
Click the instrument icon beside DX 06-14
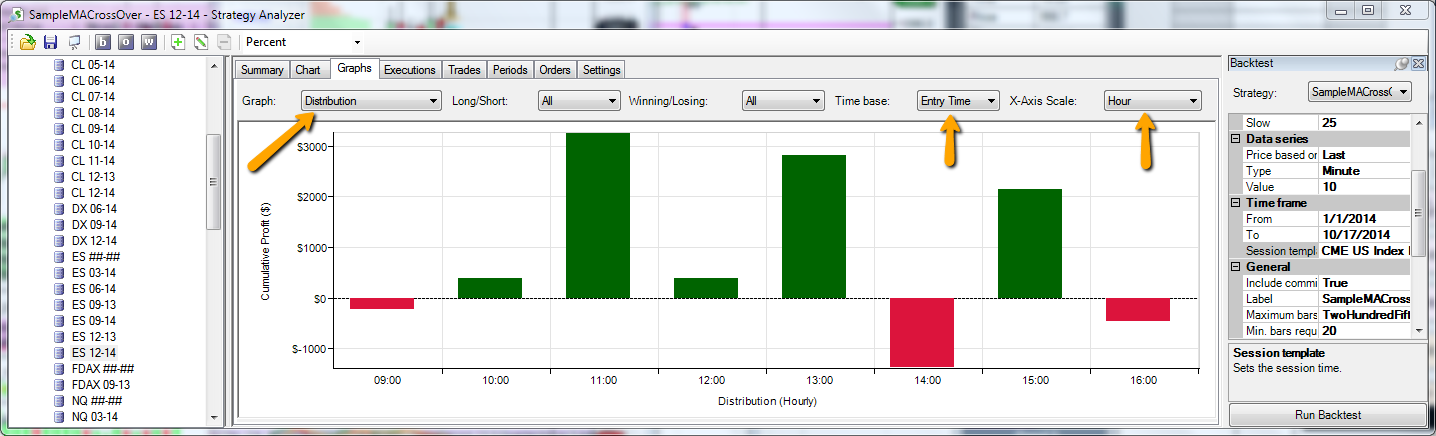tap(59, 209)
